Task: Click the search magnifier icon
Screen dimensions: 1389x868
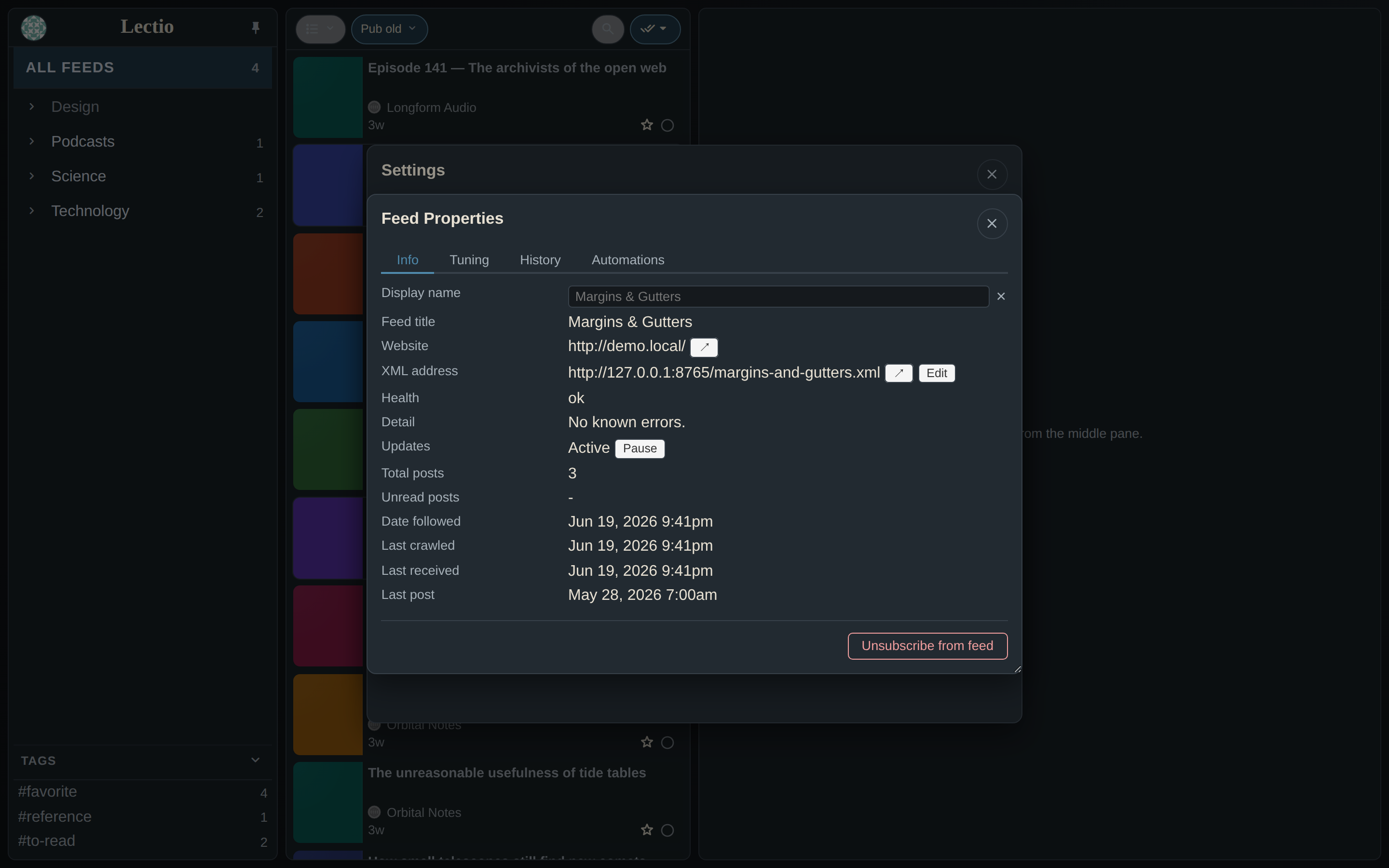Action: [x=608, y=29]
